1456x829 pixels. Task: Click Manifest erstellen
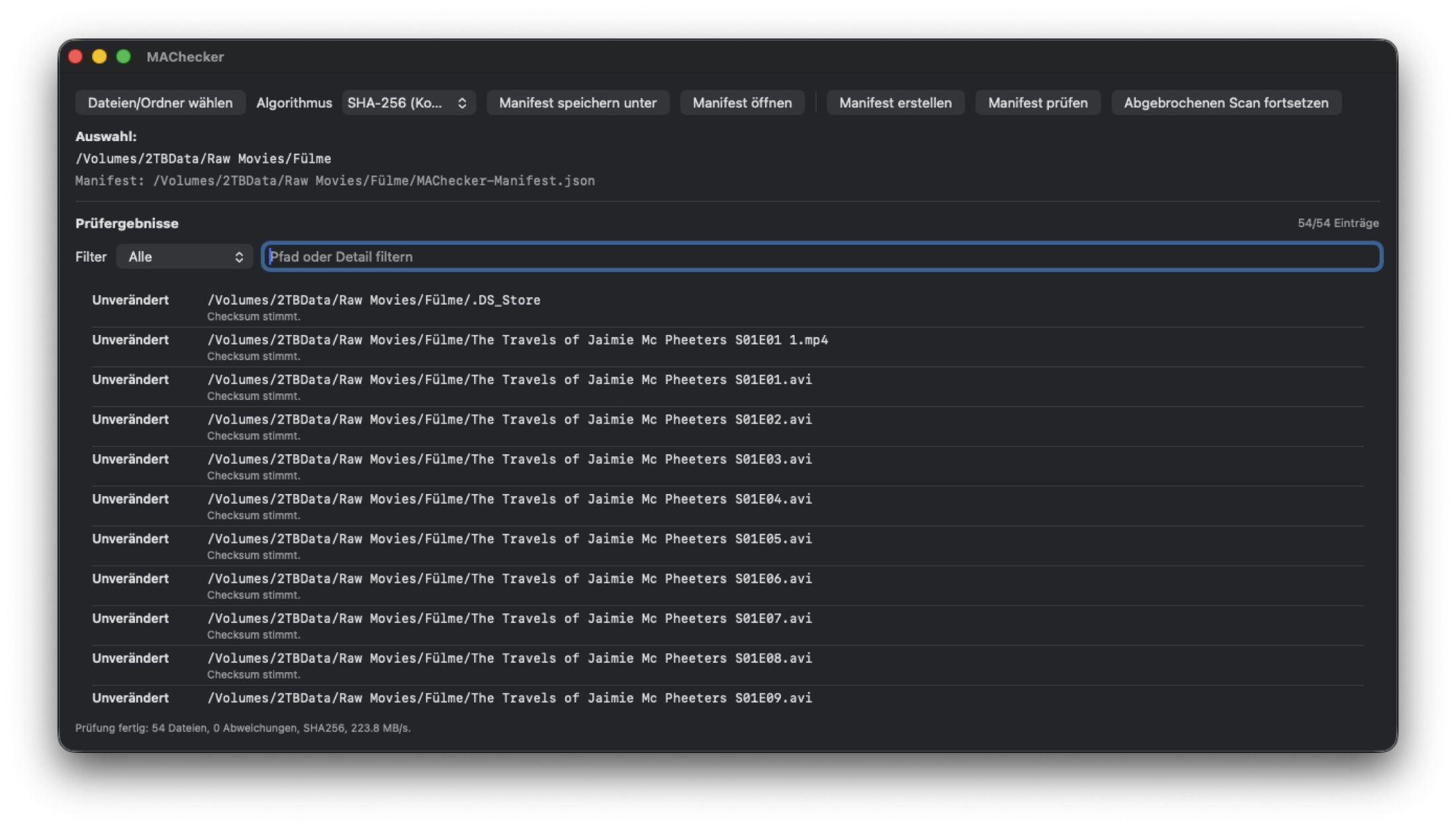click(x=895, y=103)
